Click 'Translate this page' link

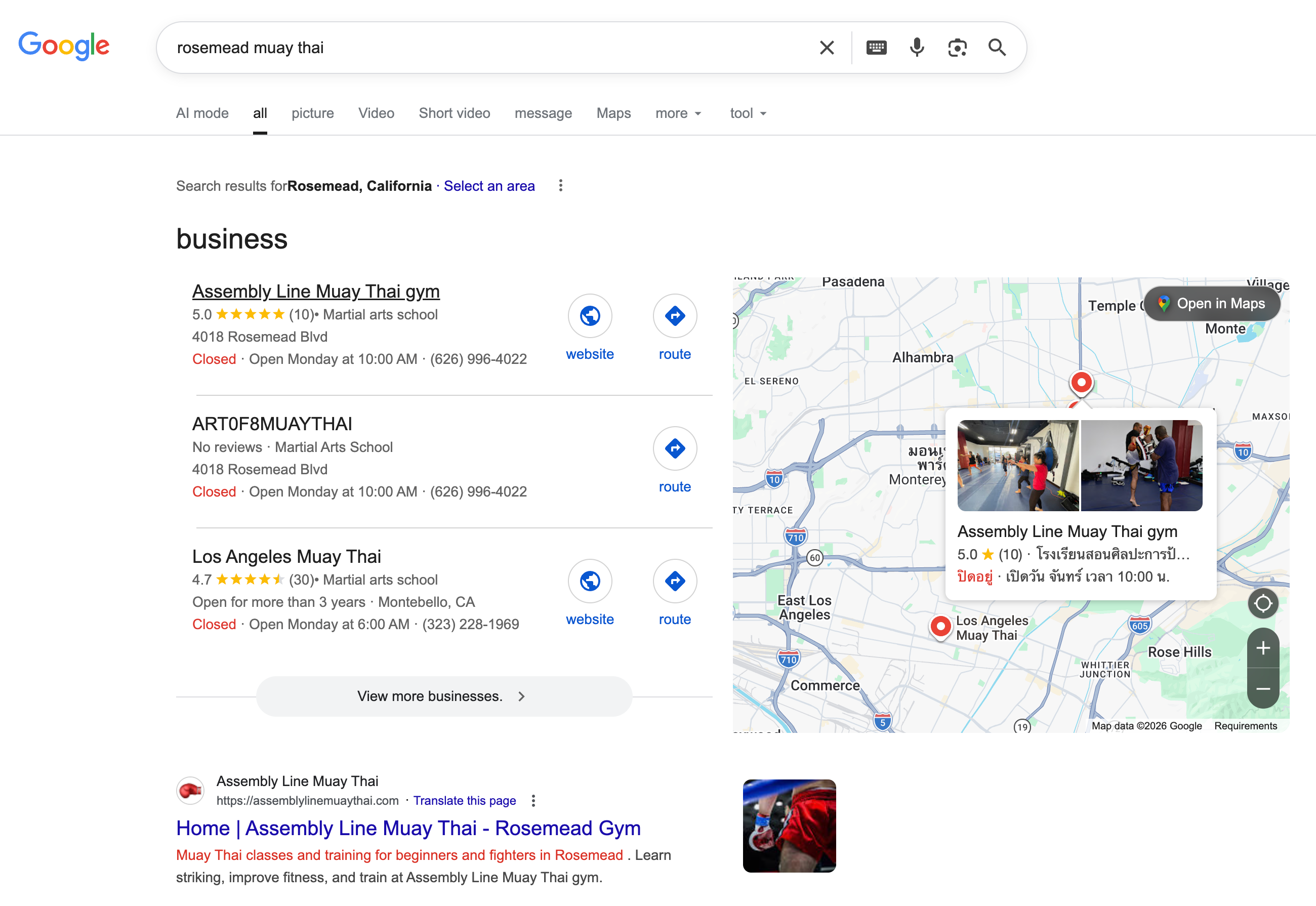(x=465, y=800)
